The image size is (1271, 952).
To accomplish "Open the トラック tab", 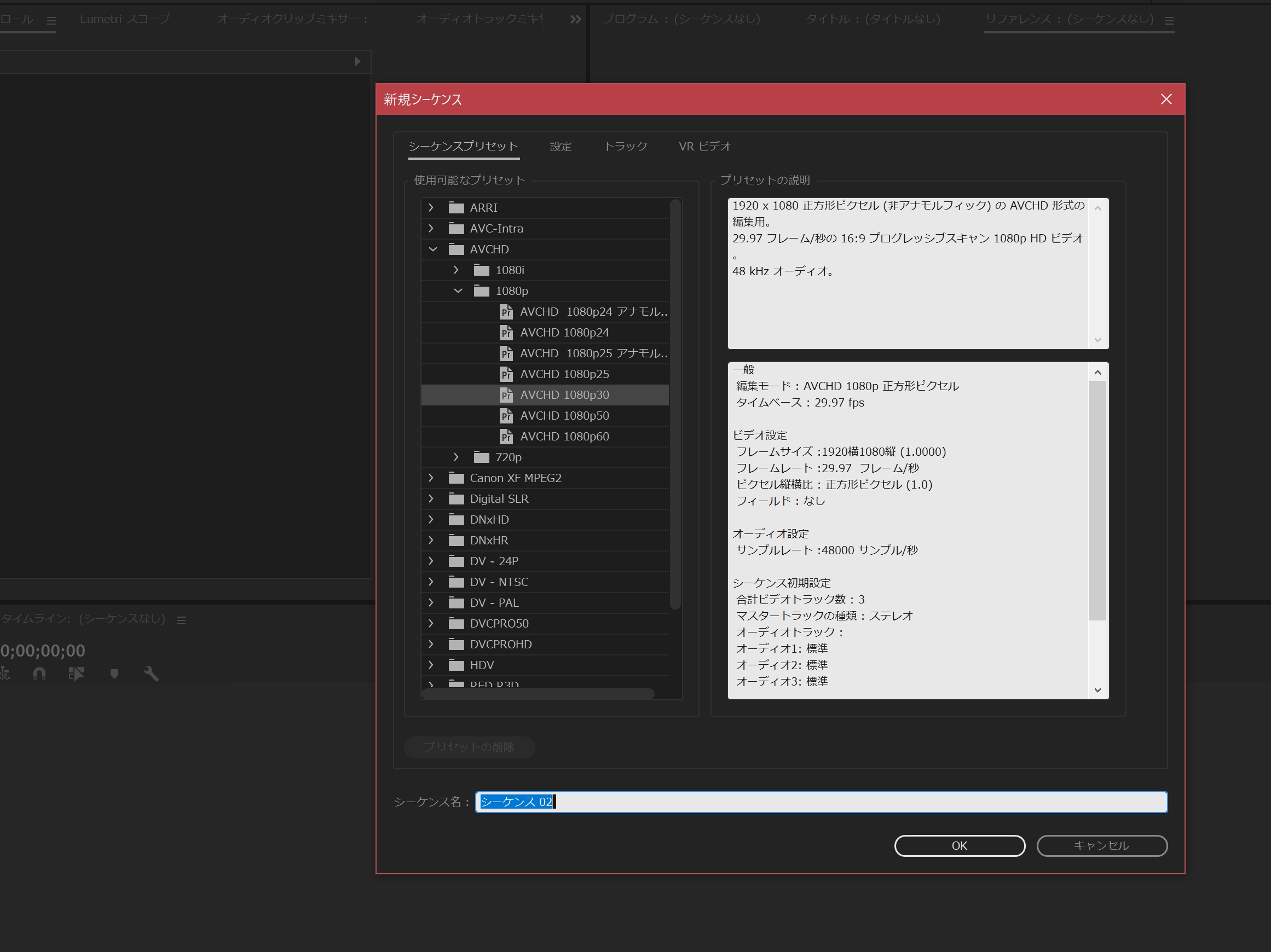I will click(x=625, y=147).
